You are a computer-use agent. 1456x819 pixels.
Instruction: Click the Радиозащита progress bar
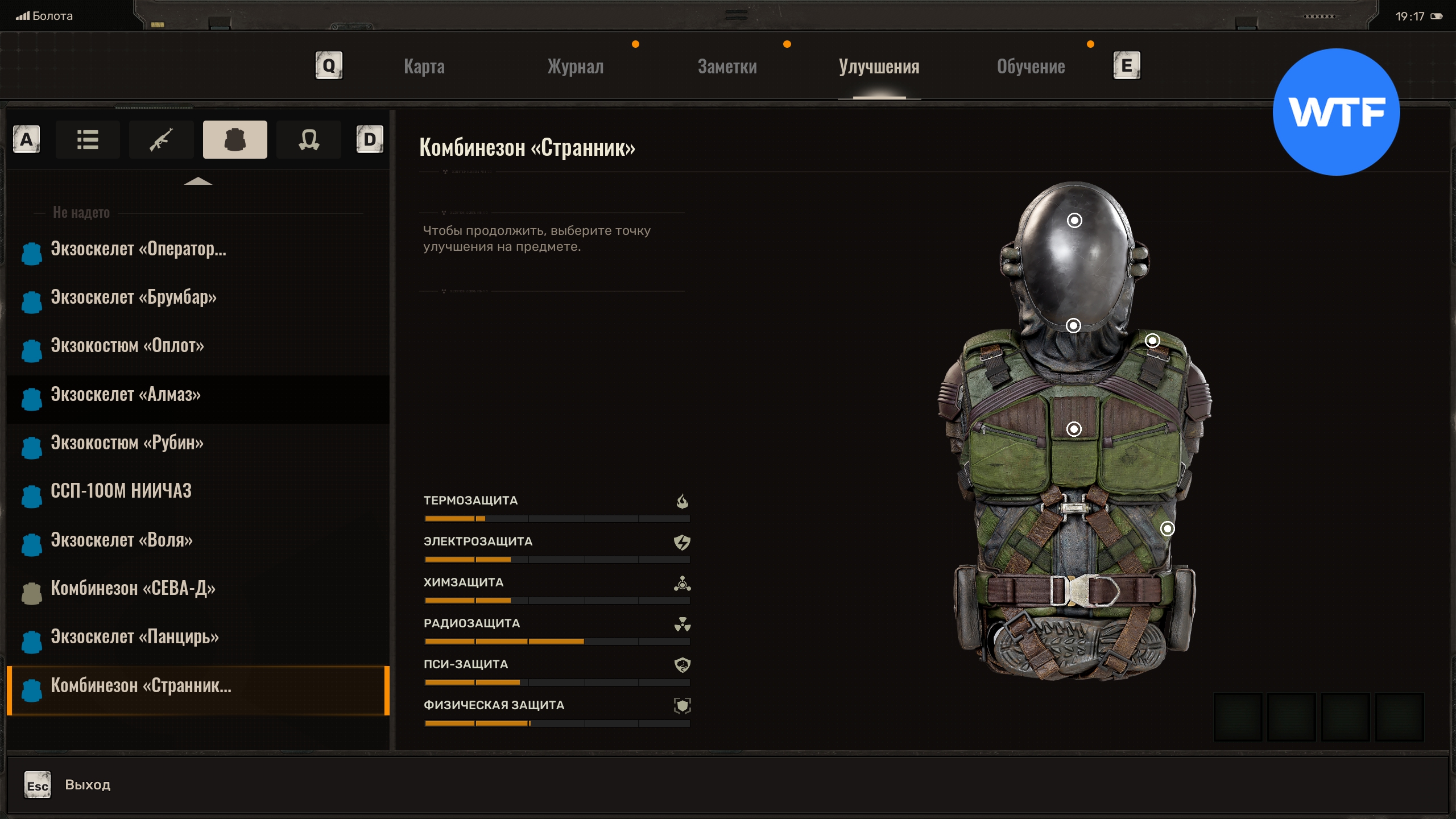click(x=557, y=642)
